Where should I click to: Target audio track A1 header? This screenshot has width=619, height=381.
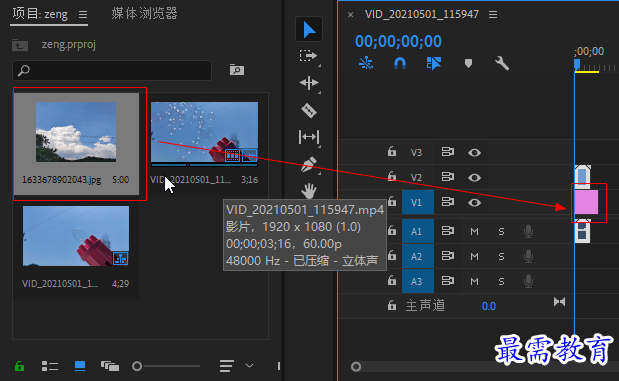pos(418,231)
